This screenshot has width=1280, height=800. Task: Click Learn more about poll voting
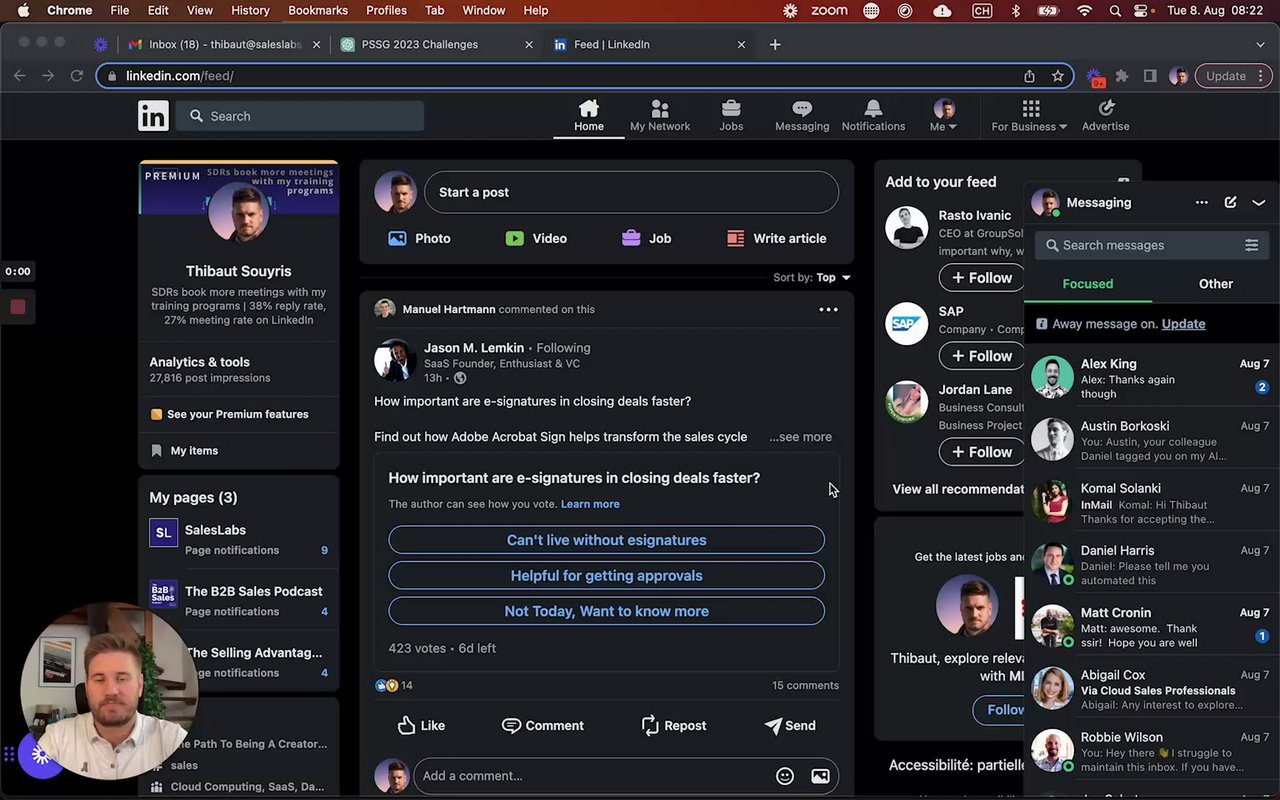[590, 504]
